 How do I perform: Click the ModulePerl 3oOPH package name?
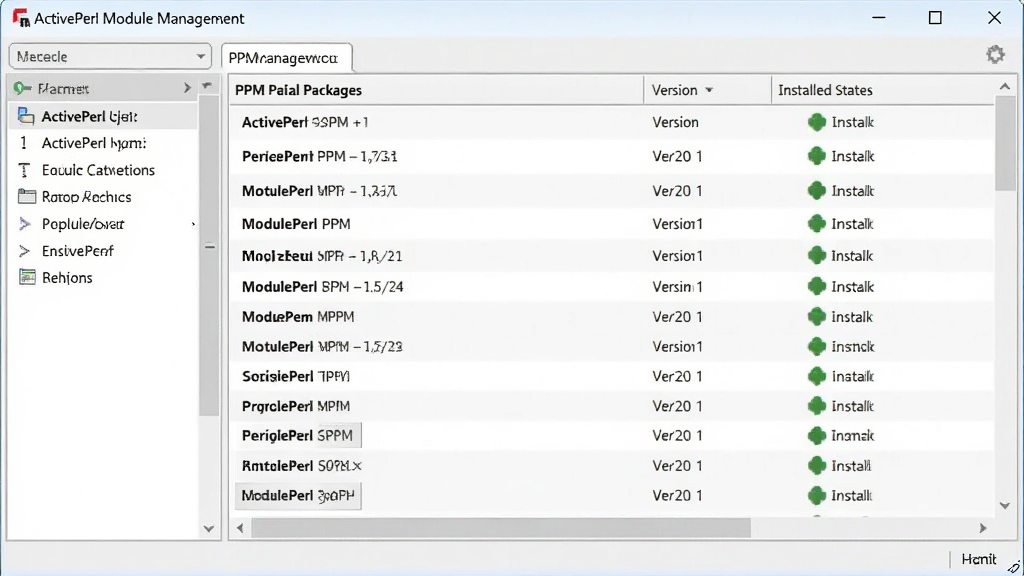coord(298,496)
